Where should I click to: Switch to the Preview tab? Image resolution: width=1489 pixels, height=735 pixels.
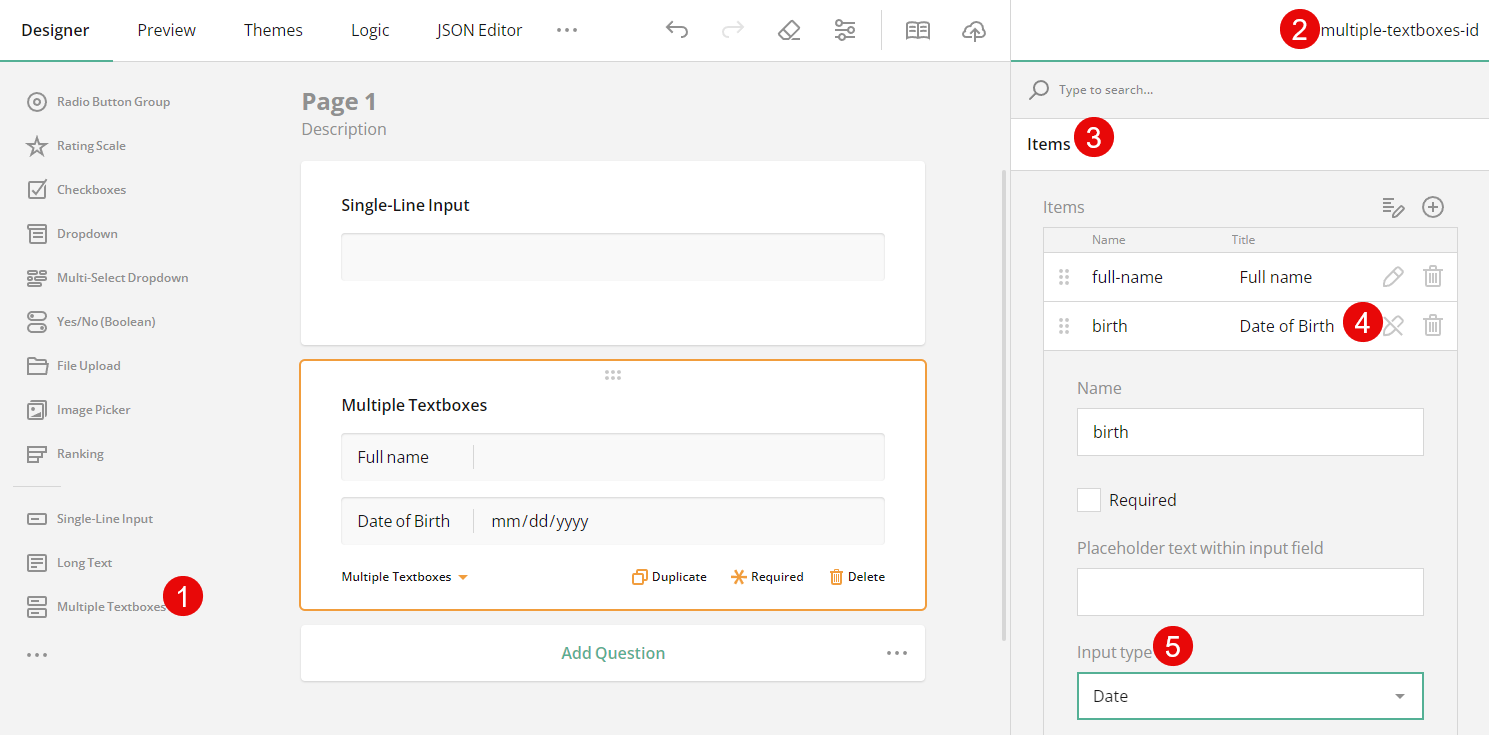coord(166,30)
